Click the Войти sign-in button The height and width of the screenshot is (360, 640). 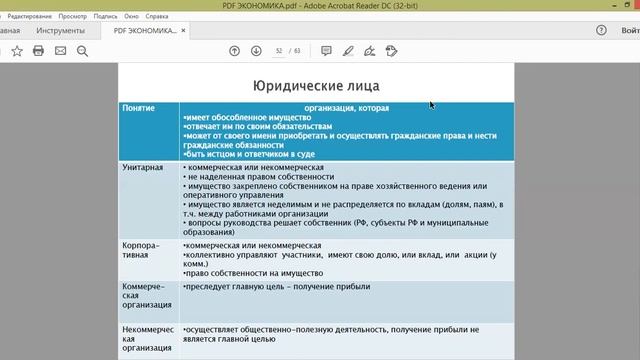[x=630, y=31]
